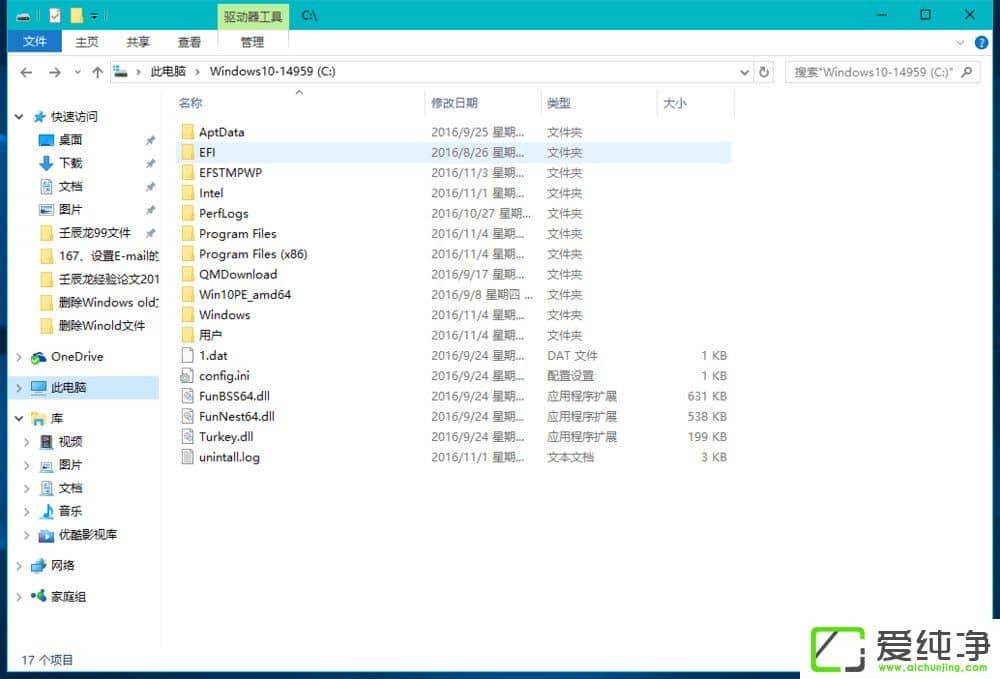Viewport: 1000px width, 679px height.
Task: Switch to the 查看 ribbon tab
Action: click(x=190, y=41)
